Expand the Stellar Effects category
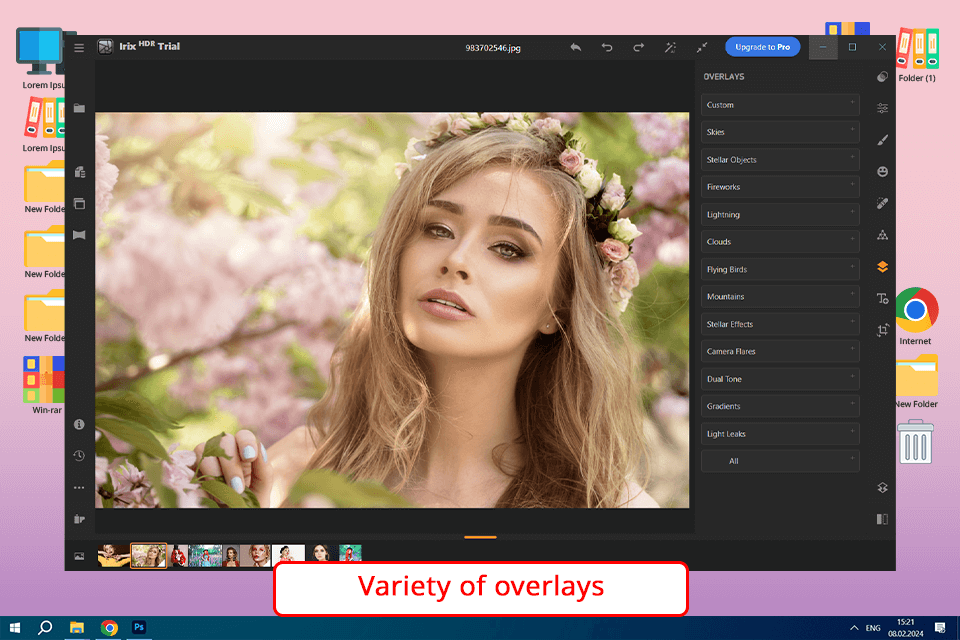This screenshot has height=640, width=960. 780,324
